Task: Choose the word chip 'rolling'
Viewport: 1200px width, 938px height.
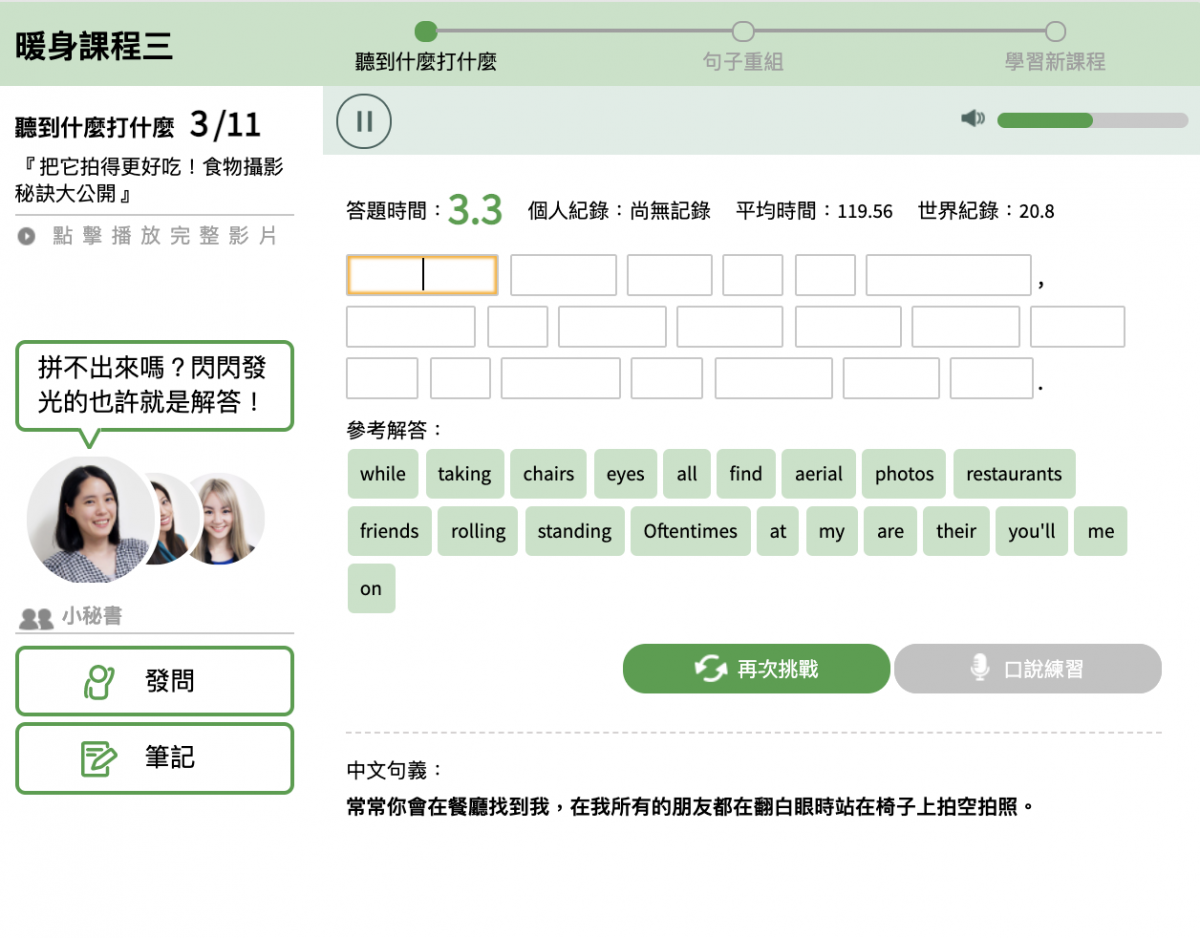Action: 478,531
